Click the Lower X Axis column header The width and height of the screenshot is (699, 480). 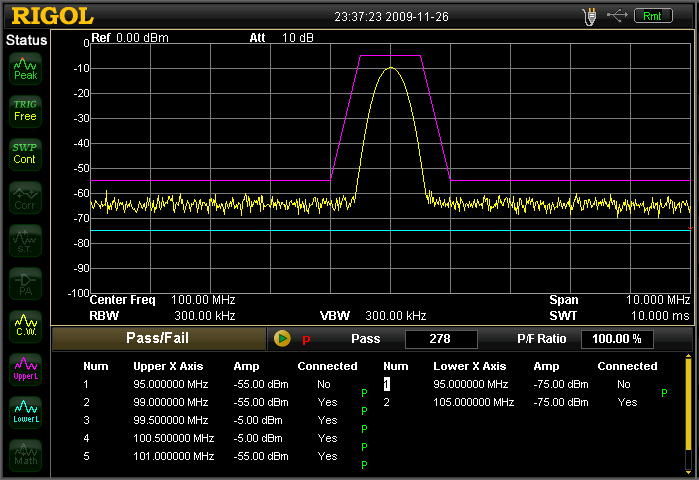click(469, 366)
